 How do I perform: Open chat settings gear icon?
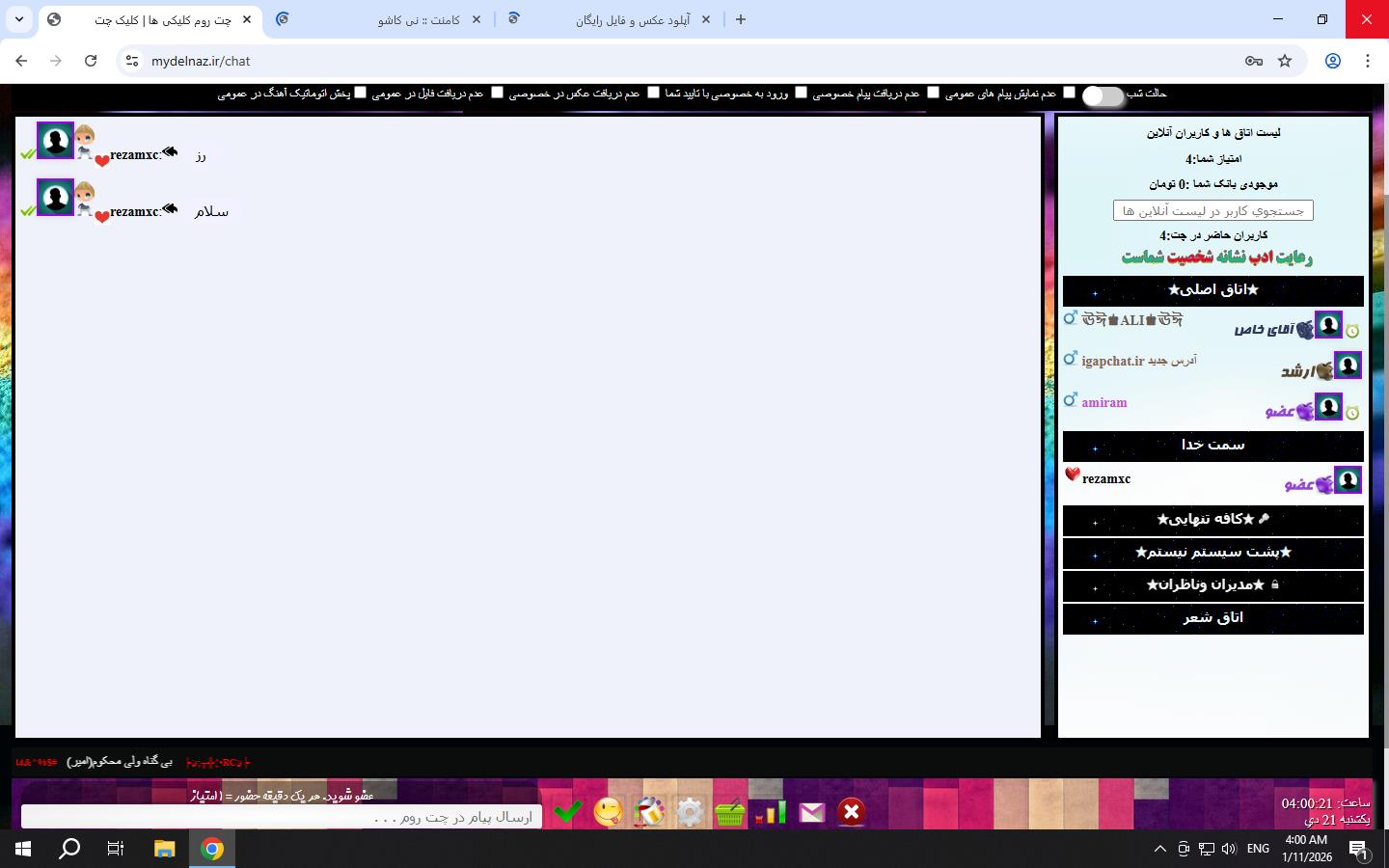[690, 813]
